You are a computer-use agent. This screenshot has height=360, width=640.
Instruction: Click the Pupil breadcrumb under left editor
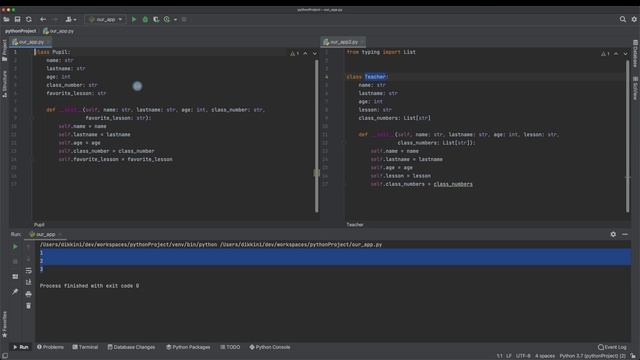tap(39, 225)
